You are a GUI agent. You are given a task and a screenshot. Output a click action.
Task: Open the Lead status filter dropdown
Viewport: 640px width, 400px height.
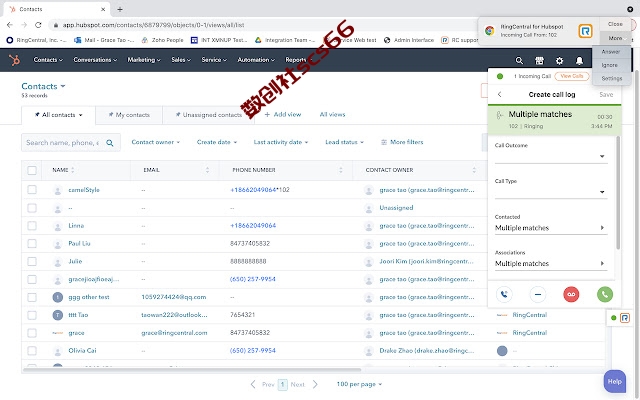(344, 142)
